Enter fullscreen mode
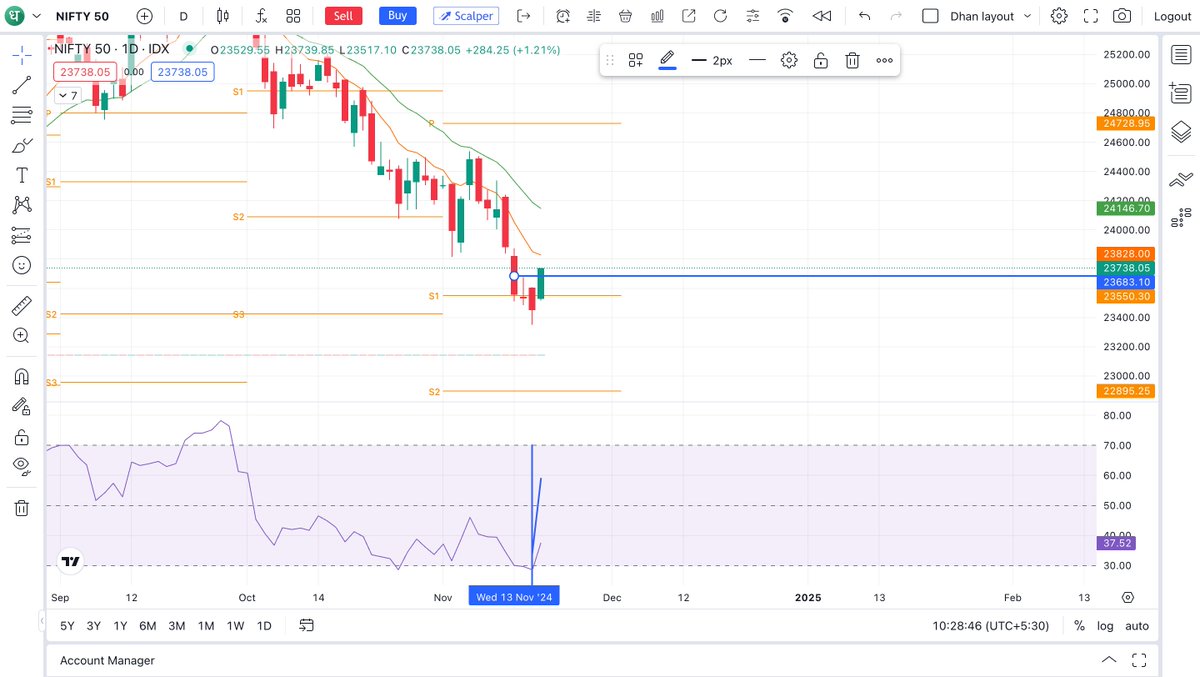Viewport: 1200px width, 677px height. [1091, 16]
